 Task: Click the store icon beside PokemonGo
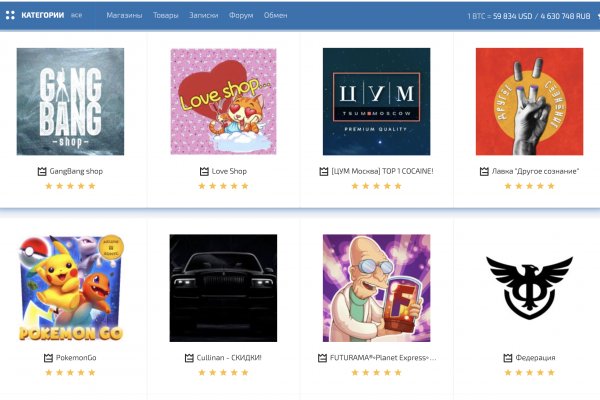click(x=47, y=358)
